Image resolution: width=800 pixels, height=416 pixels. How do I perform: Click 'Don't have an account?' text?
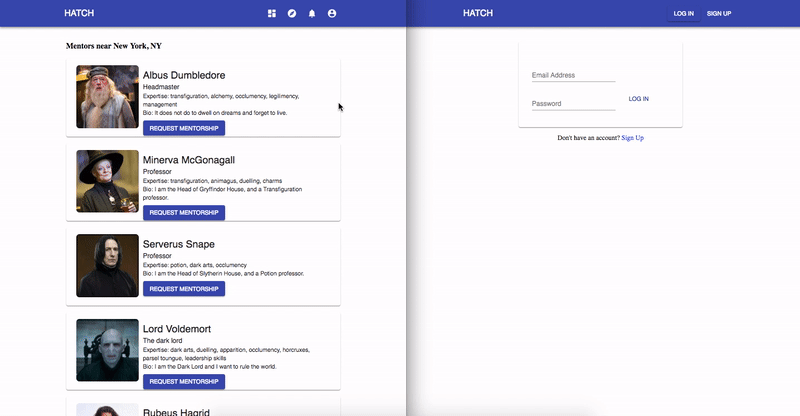click(x=589, y=138)
